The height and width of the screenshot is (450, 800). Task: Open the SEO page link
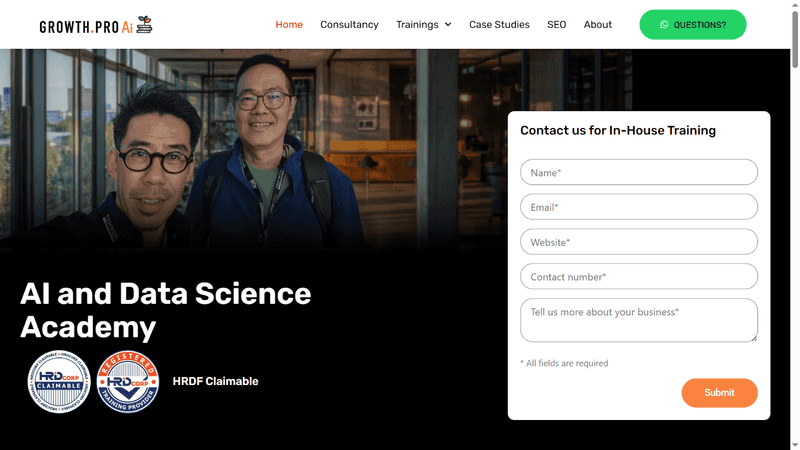pos(556,25)
